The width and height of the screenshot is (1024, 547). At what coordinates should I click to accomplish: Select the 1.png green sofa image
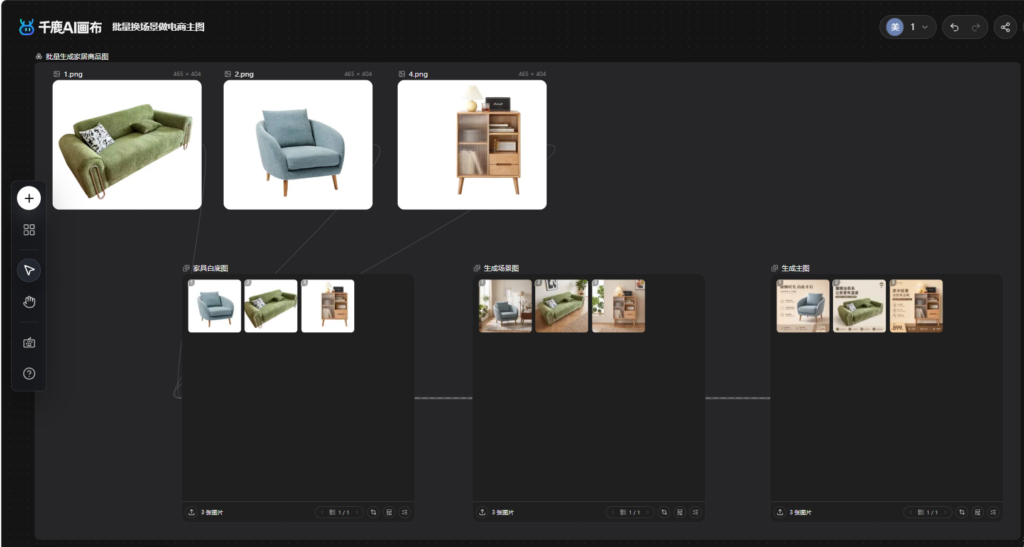(127, 145)
